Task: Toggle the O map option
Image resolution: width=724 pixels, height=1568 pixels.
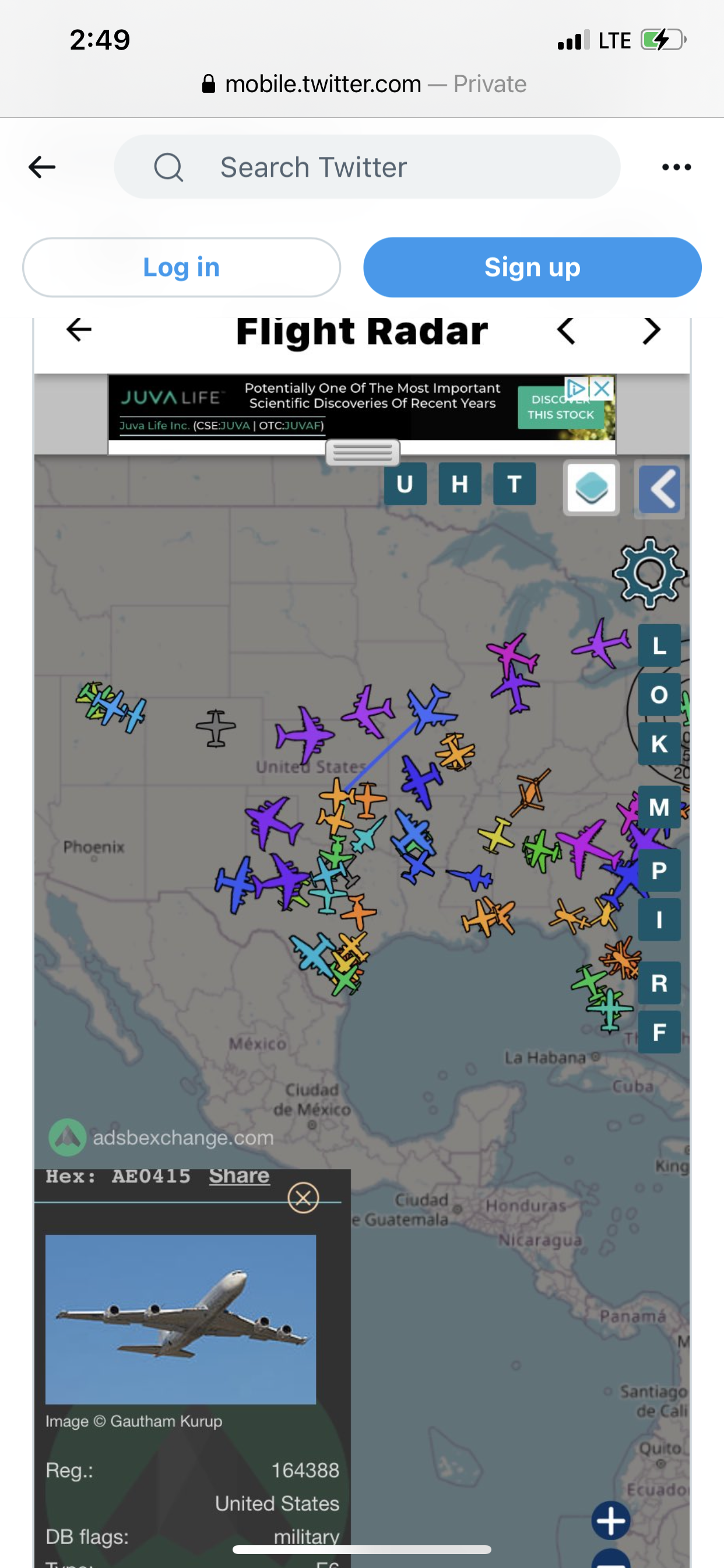Action: [x=659, y=695]
